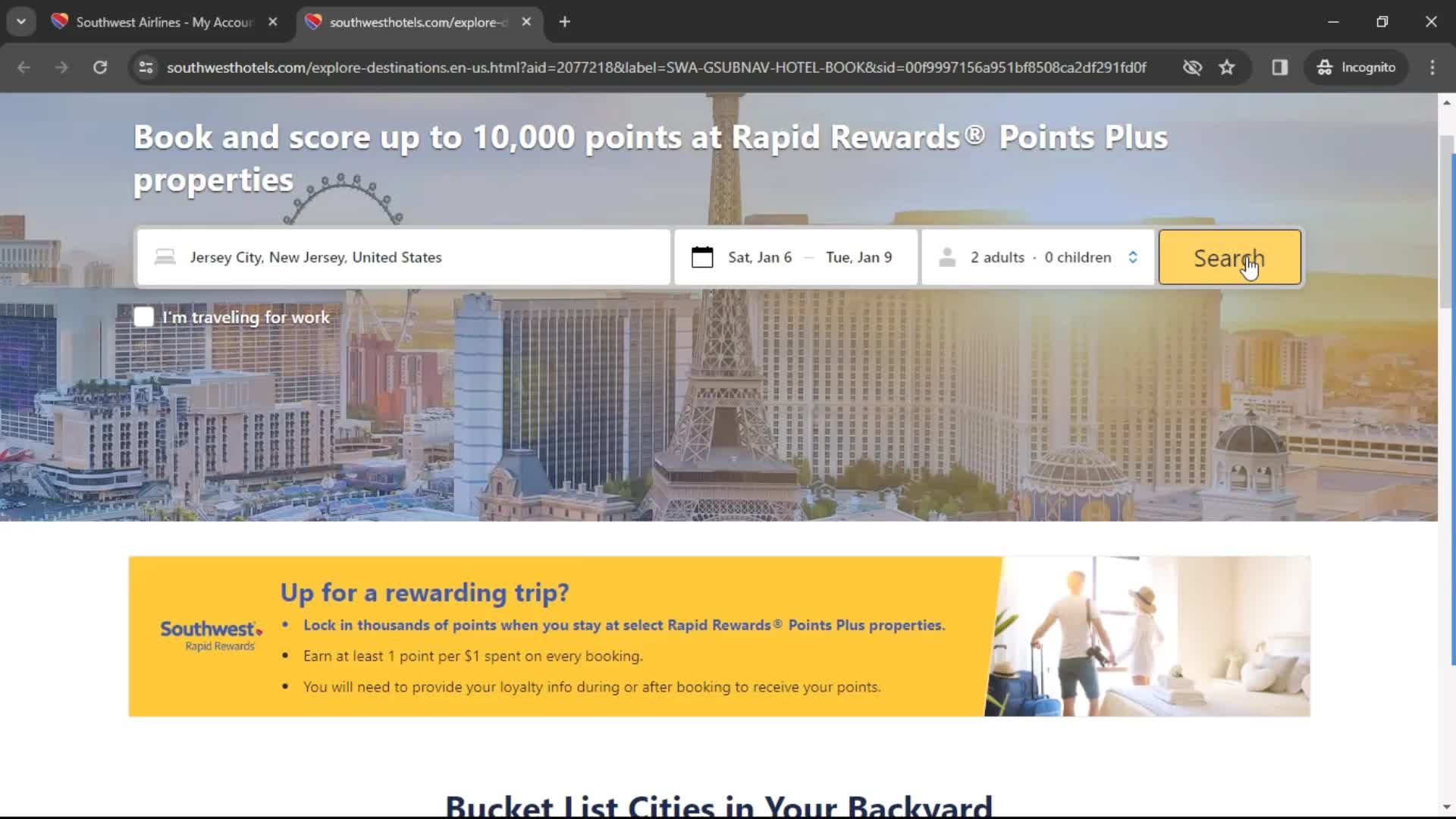Switch to the Southwest Airlines account tab
Viewport: 1456px width, 819px height.
coord(164,22)
